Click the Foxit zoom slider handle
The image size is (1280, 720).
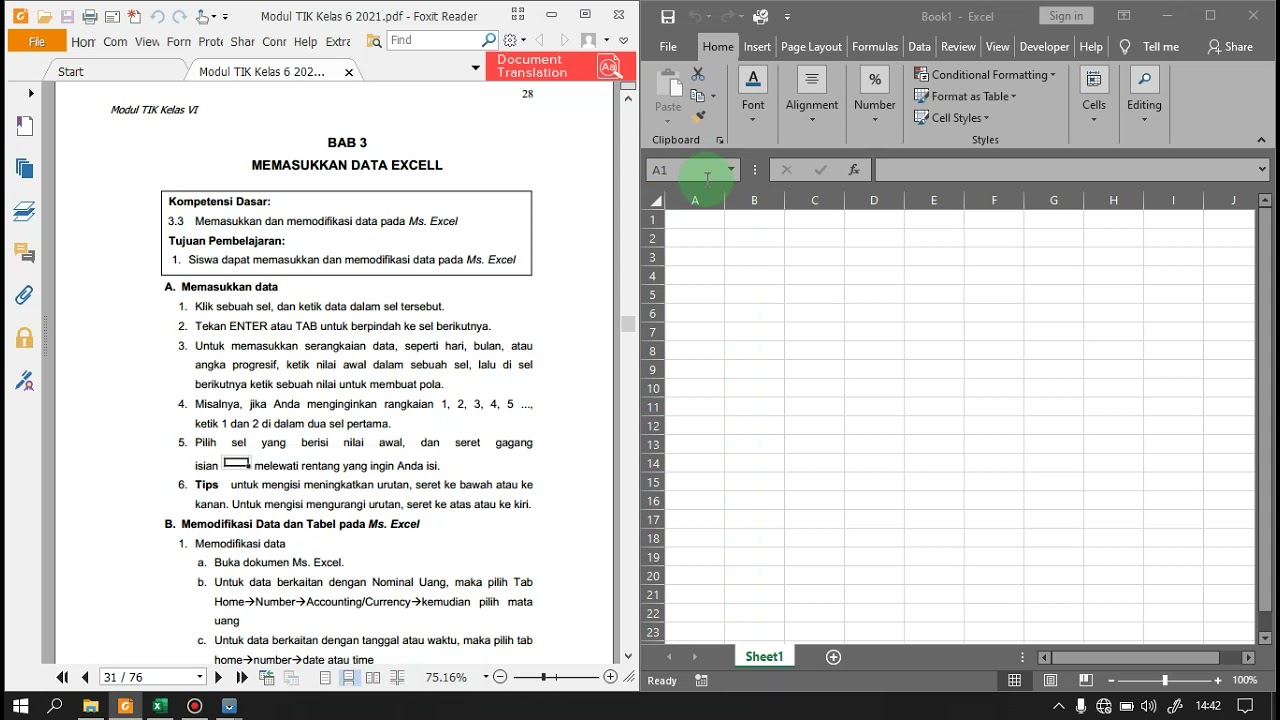tap(543, 677)
